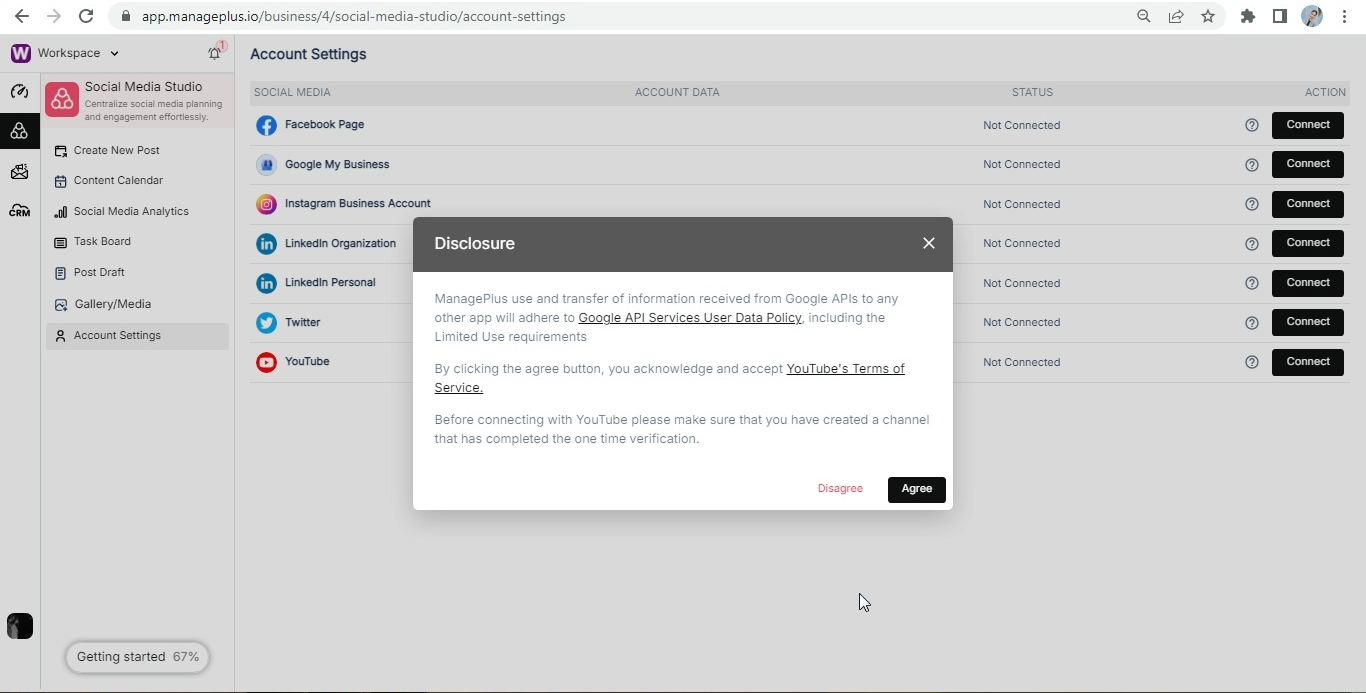This screenshot has height=693, width=1366.
Task: Connect the LinkedIn Personal account
Action: [x=1308, y=283]
